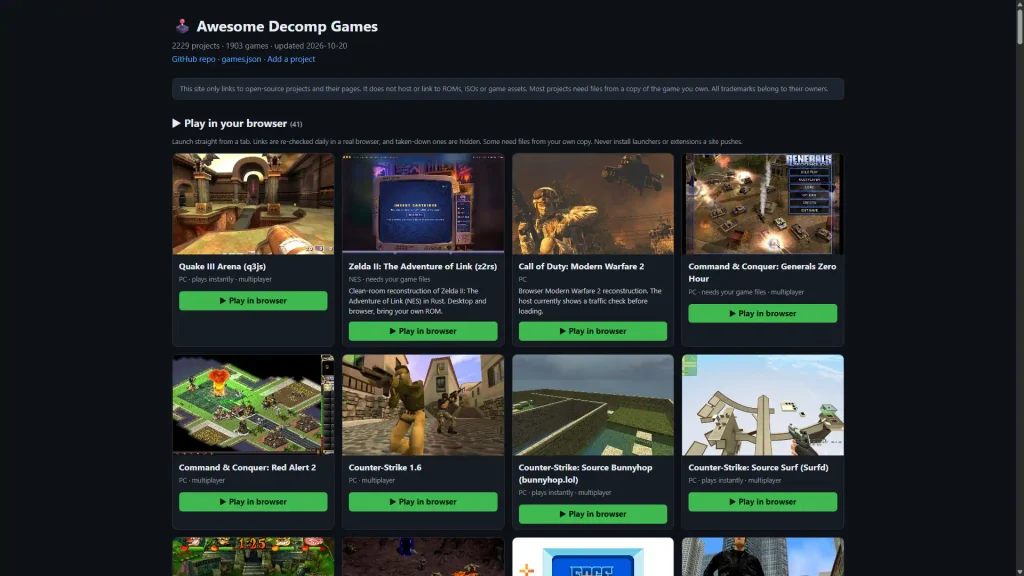Follow the Add a project link
1024x576 pixels.
pyautogui.click(x=291, y=59)
